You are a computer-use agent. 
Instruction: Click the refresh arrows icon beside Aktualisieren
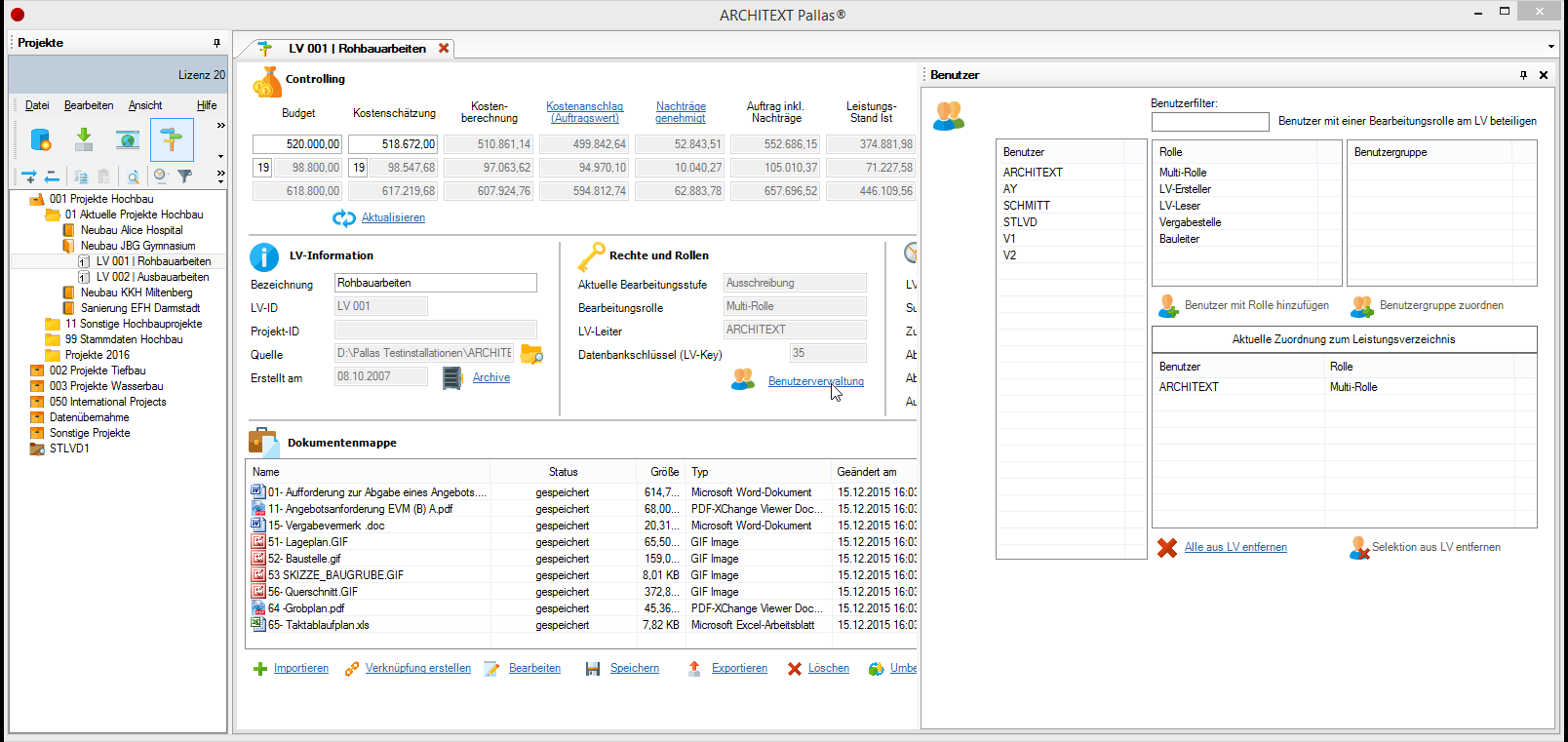(344, 218)
